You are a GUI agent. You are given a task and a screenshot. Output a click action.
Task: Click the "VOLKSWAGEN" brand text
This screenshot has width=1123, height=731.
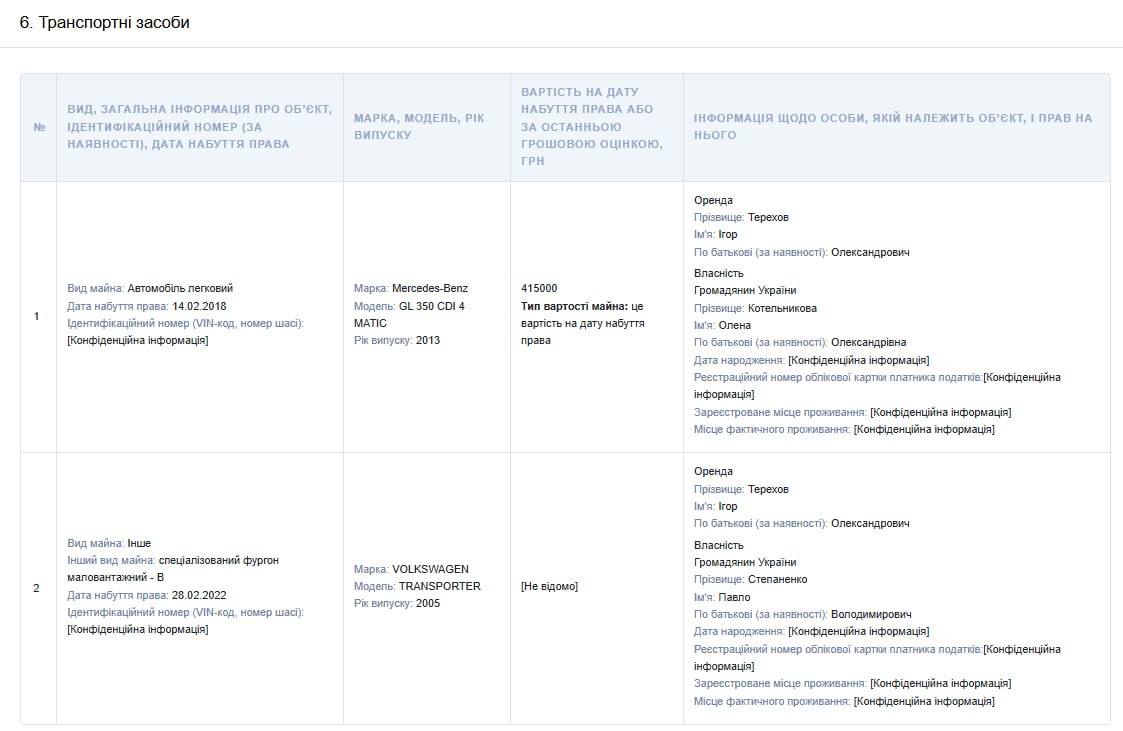(430, 569)
